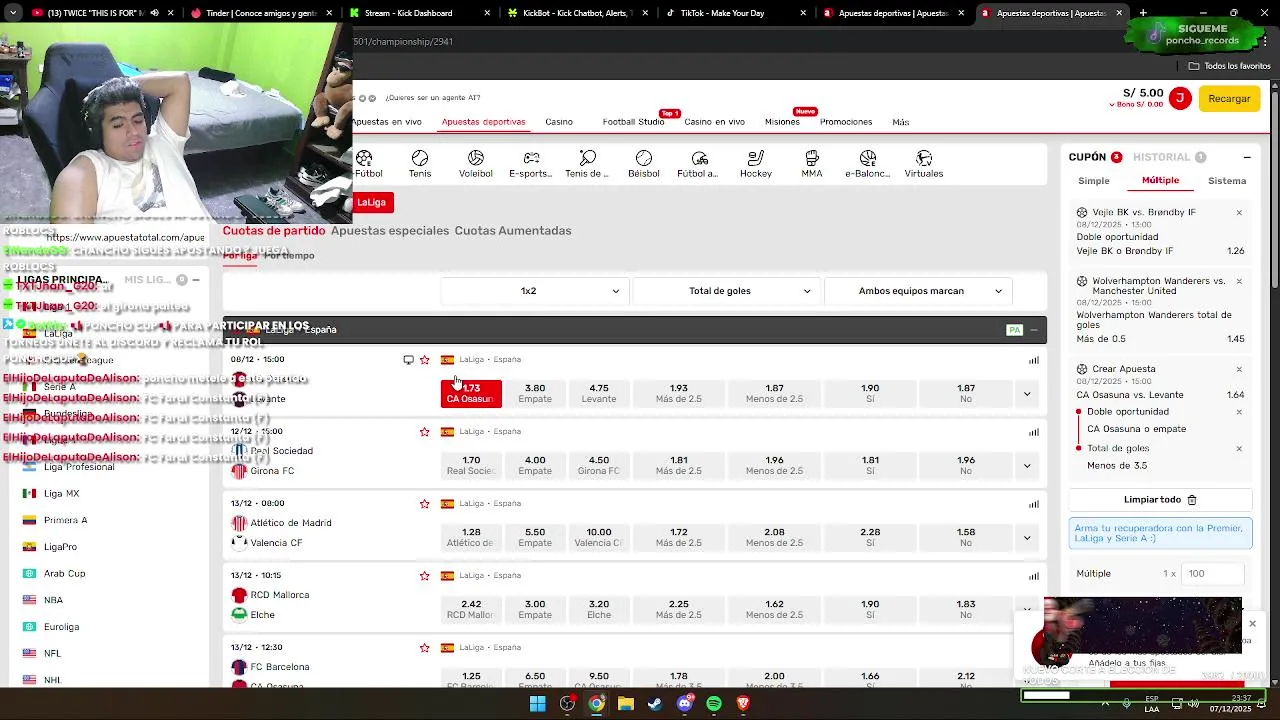
Task: Favorite the Real Sociedad vs Girona match
Action: [x=424, y=432]
